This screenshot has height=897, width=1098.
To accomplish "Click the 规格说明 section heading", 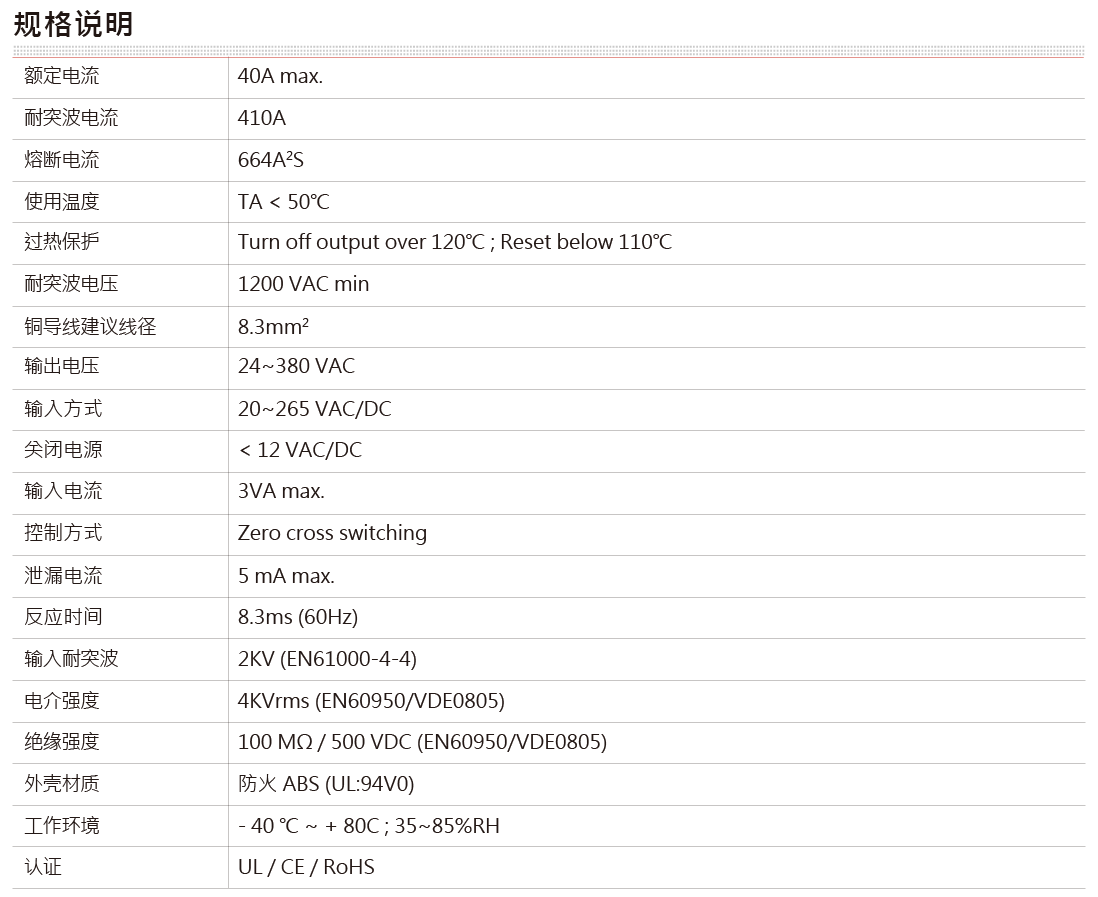I will pyautogui.click(x=73, y=24).
